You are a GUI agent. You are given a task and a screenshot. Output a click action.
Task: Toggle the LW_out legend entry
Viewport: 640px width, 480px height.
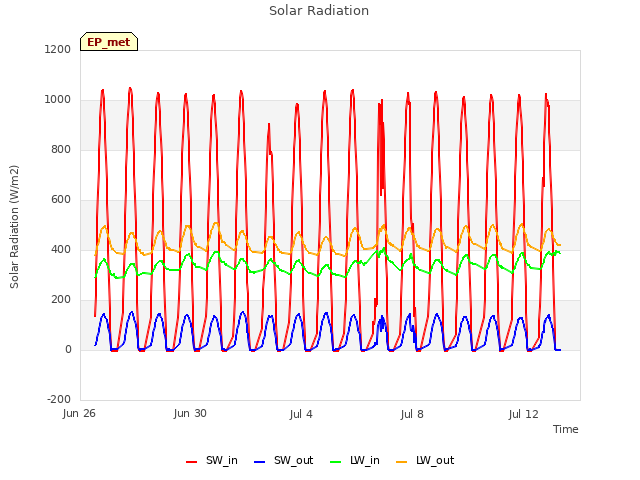(425, 461)
